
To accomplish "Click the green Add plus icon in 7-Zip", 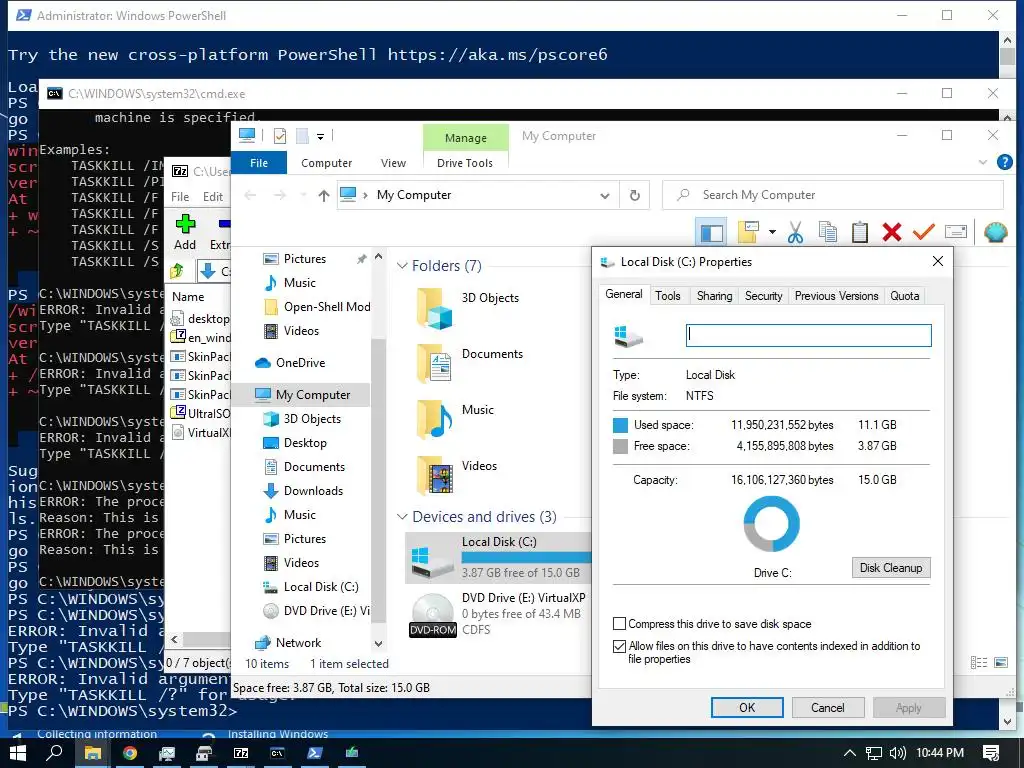I will [185, 224].
